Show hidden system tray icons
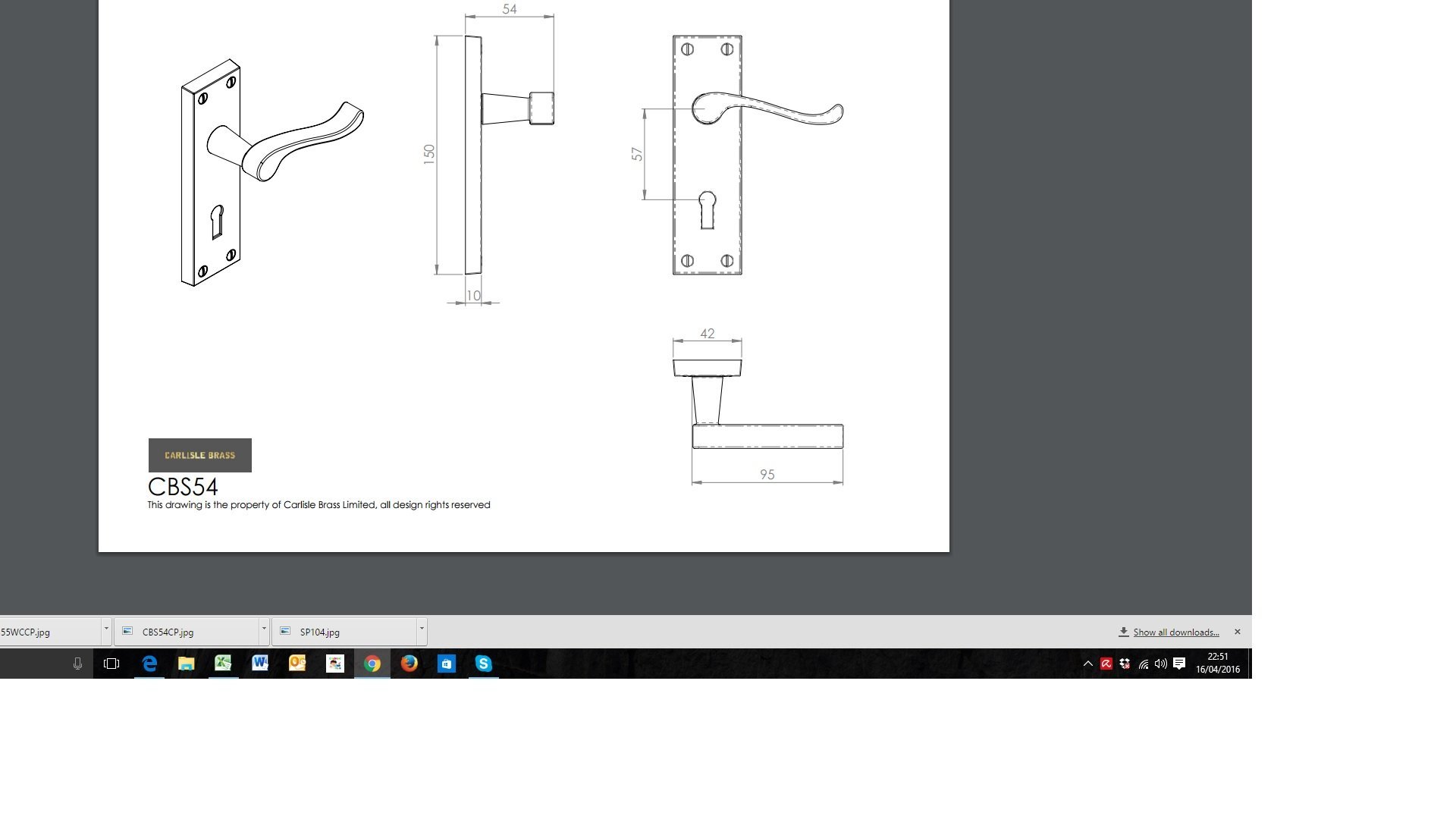The width and height of the screenshot is (1456, 819). [x=1087, y=664]
